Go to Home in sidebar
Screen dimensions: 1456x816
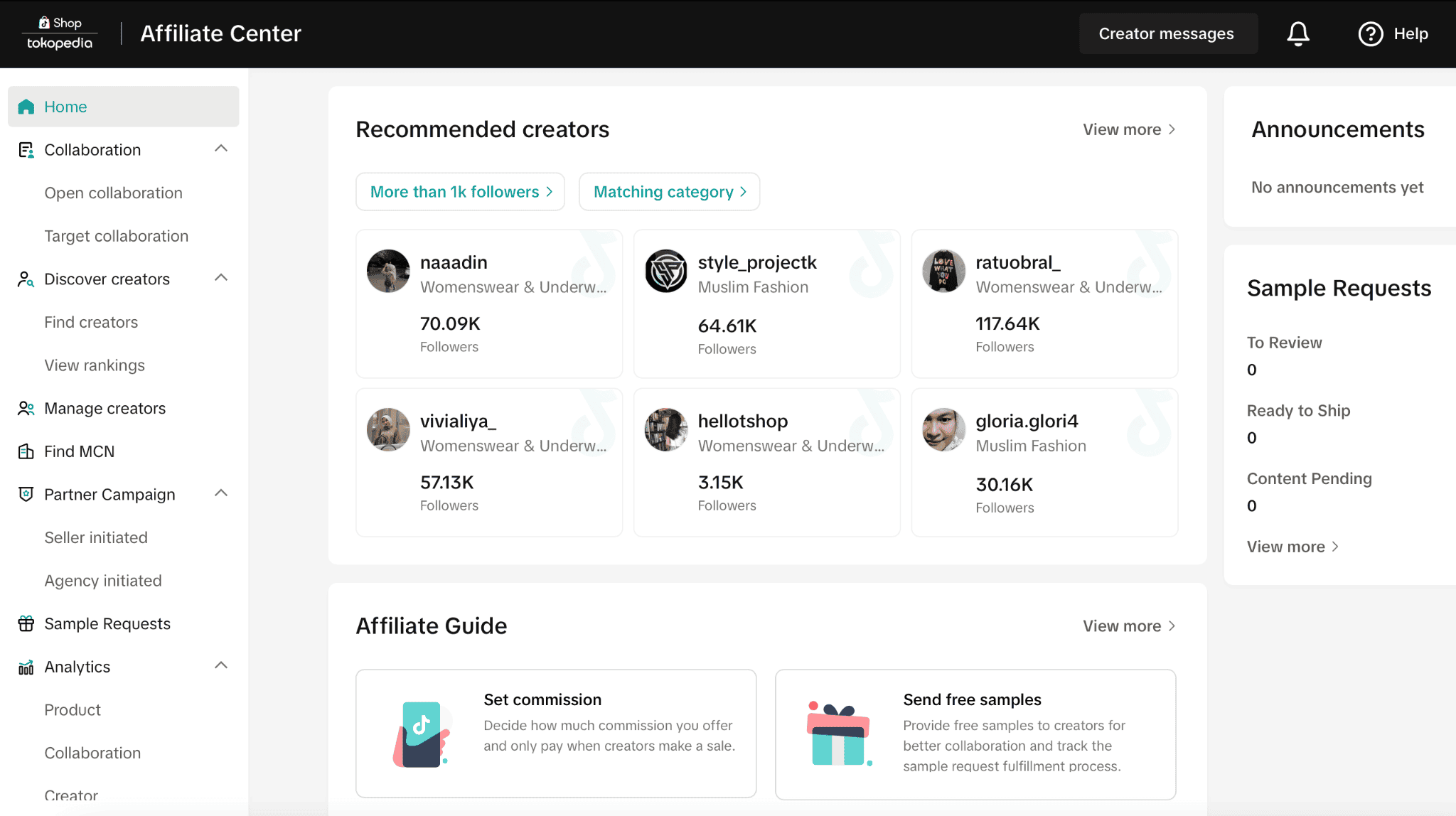point(124,107)
